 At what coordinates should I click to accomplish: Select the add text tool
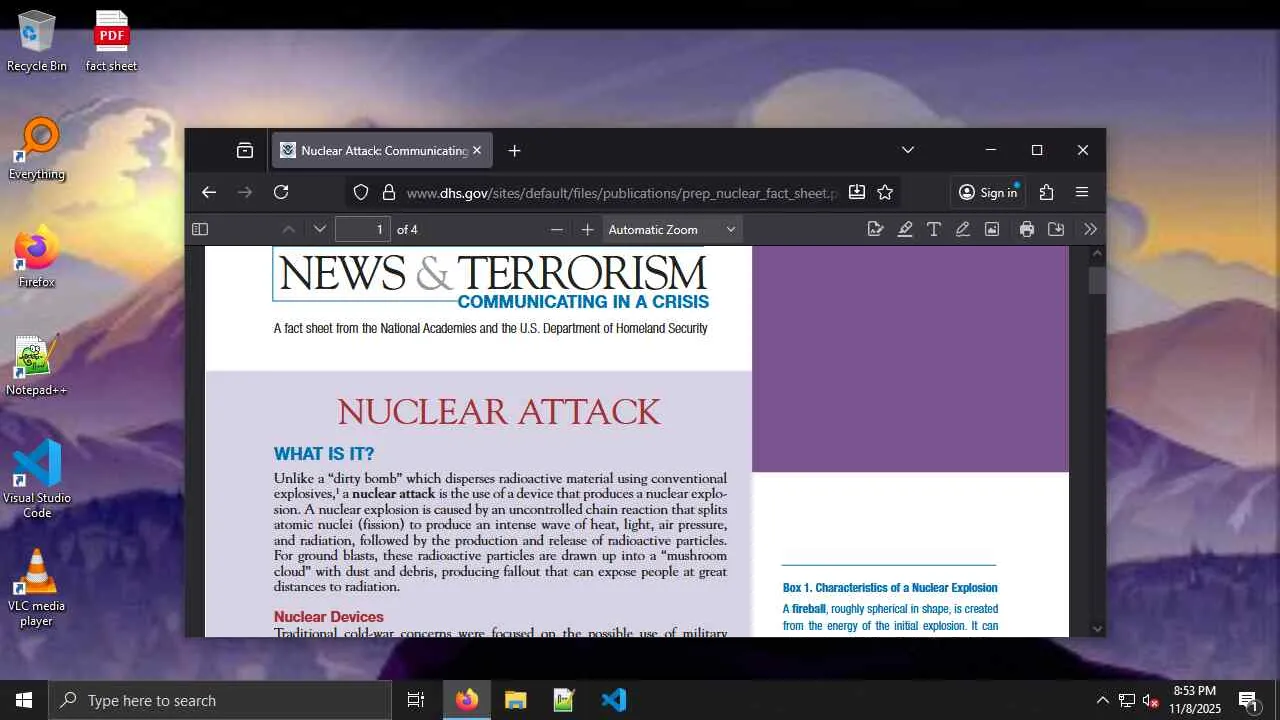(x=934, y=229)
